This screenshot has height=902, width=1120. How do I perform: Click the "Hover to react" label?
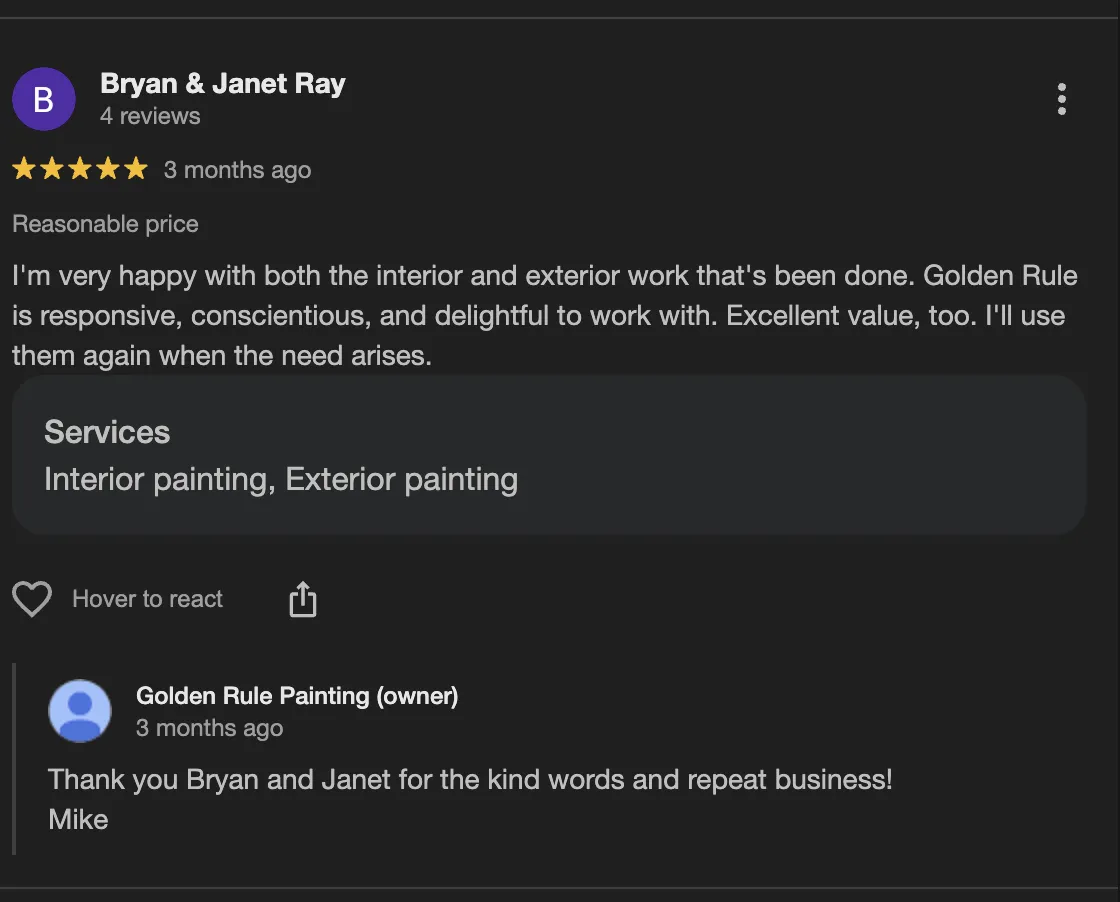pos(148,599)
